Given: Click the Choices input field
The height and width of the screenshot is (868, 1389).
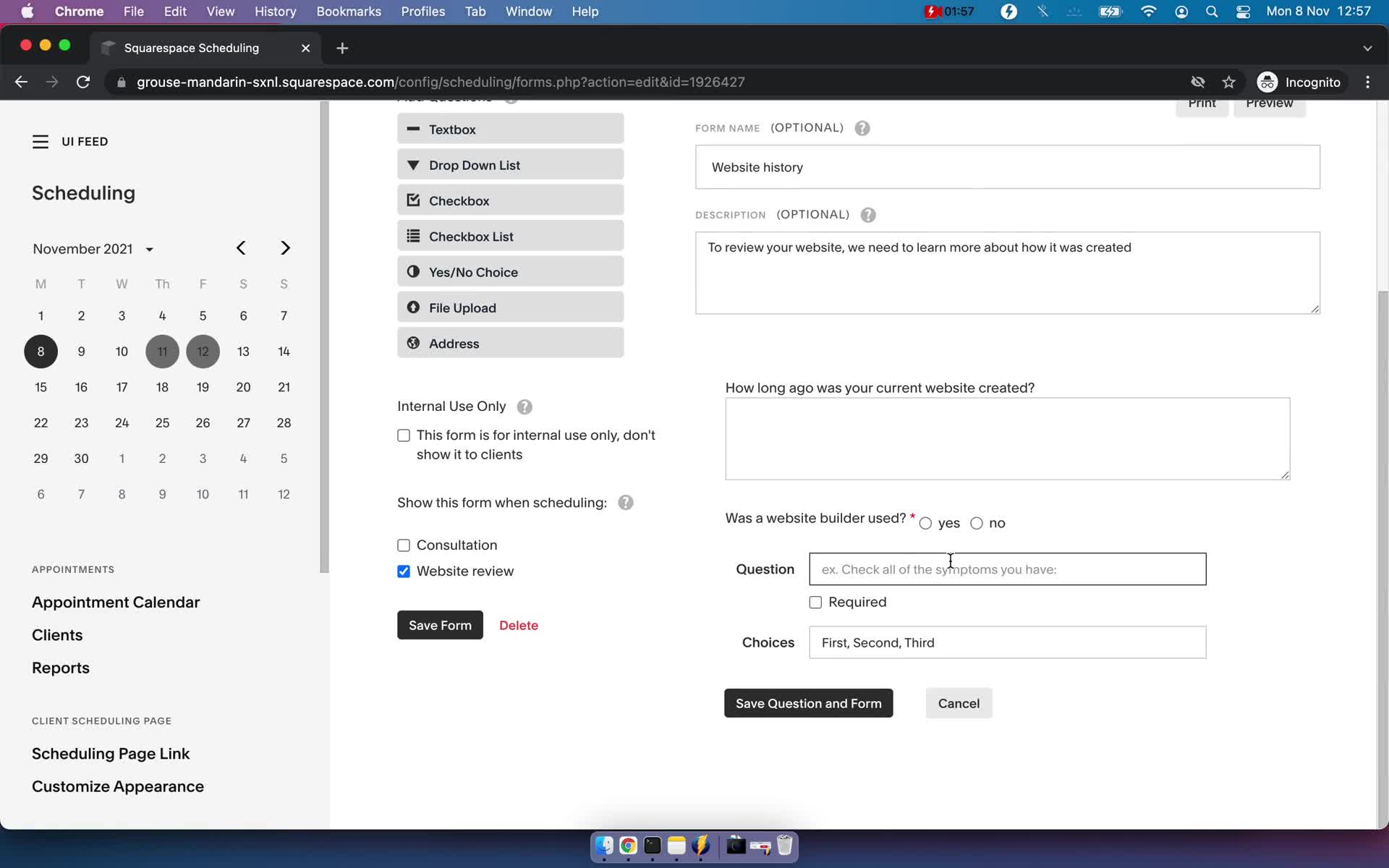Looking at the screenshot, I should [1007, 642].
